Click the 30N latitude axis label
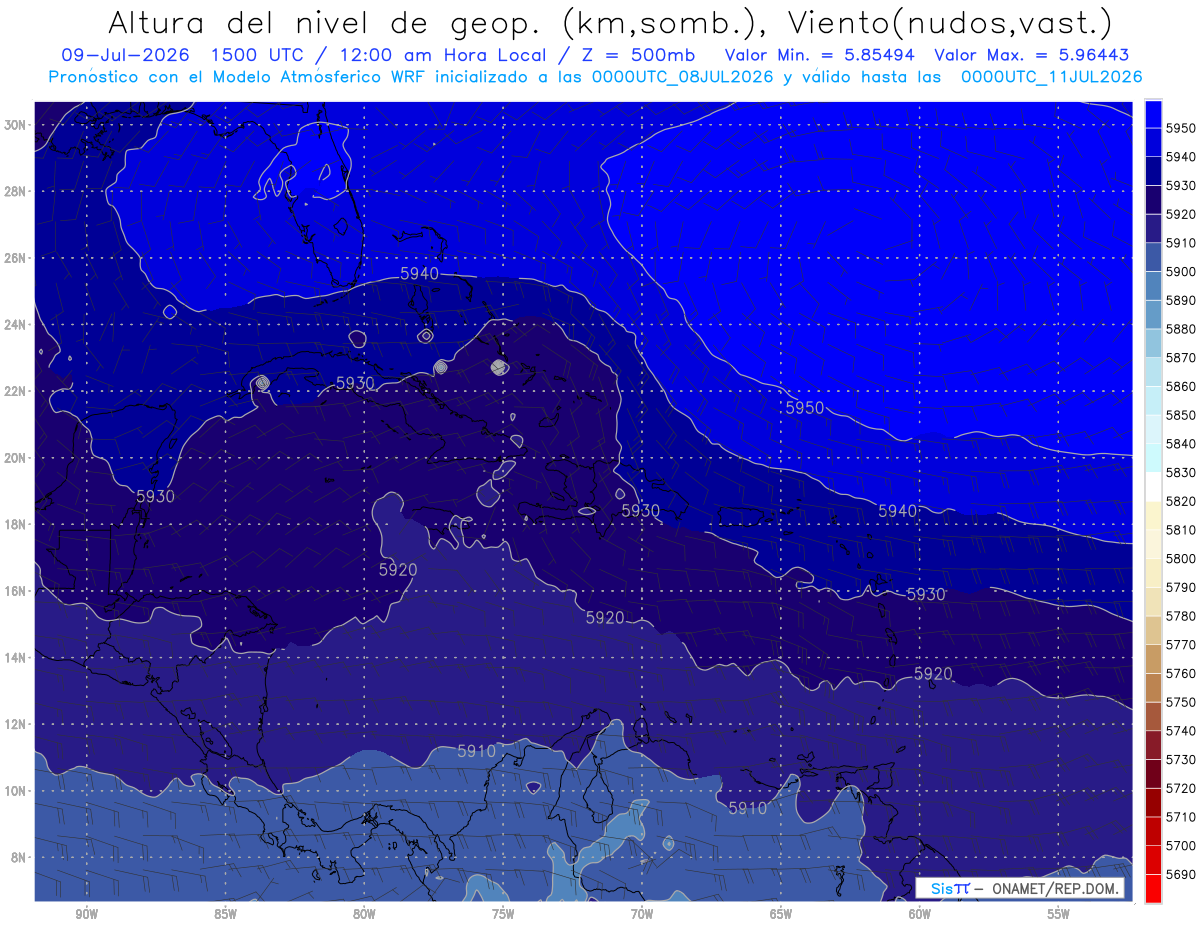Image resolution: width=1200 pixels, height=927 pixels. click(15, 125)
